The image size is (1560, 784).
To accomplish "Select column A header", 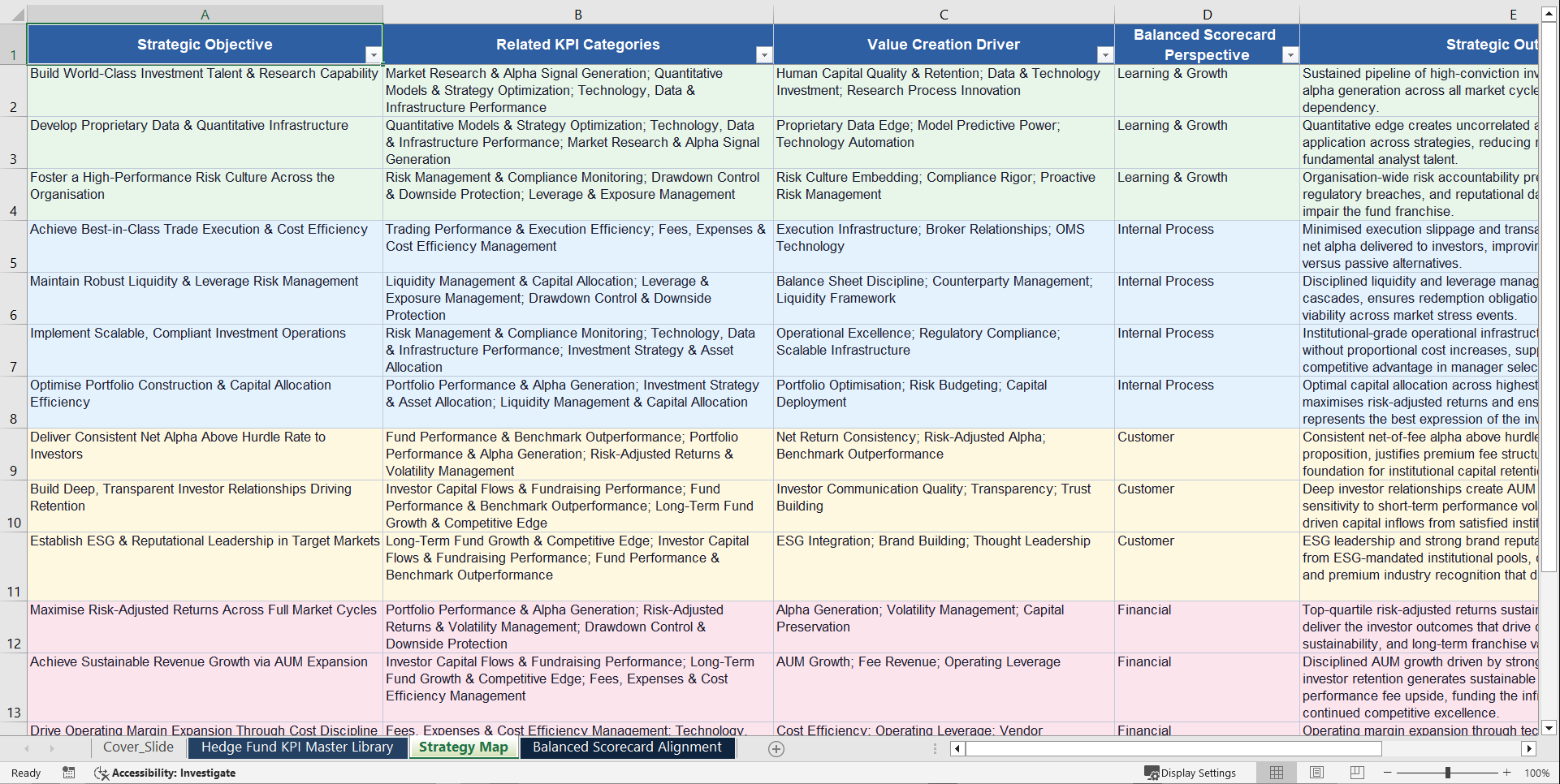I will (x=205, y=15).
